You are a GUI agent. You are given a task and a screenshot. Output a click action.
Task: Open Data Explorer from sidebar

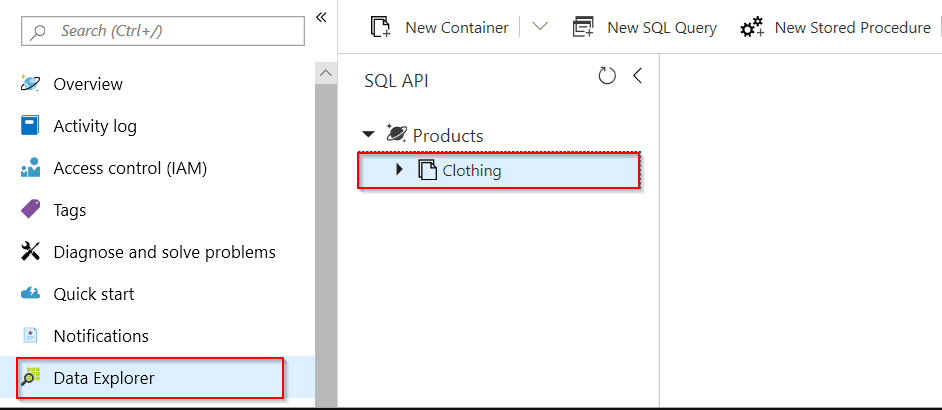pyautogui.click(x=104, y=378)
